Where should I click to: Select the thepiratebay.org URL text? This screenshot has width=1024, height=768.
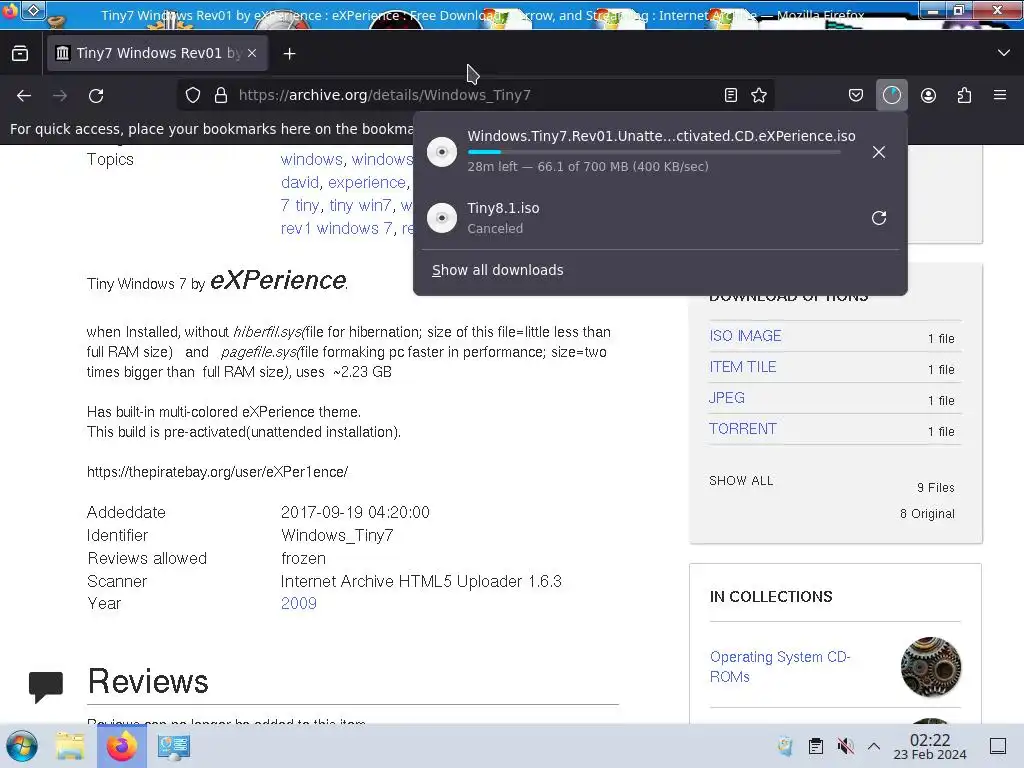pyautogui.click(x=217, y=472)
